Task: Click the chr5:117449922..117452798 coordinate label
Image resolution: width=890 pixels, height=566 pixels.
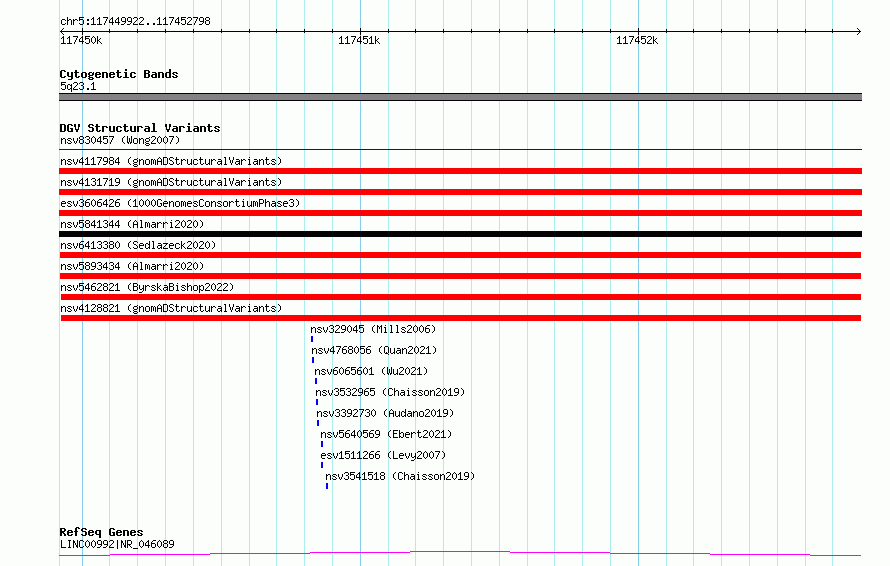Action: click(135, 21)
